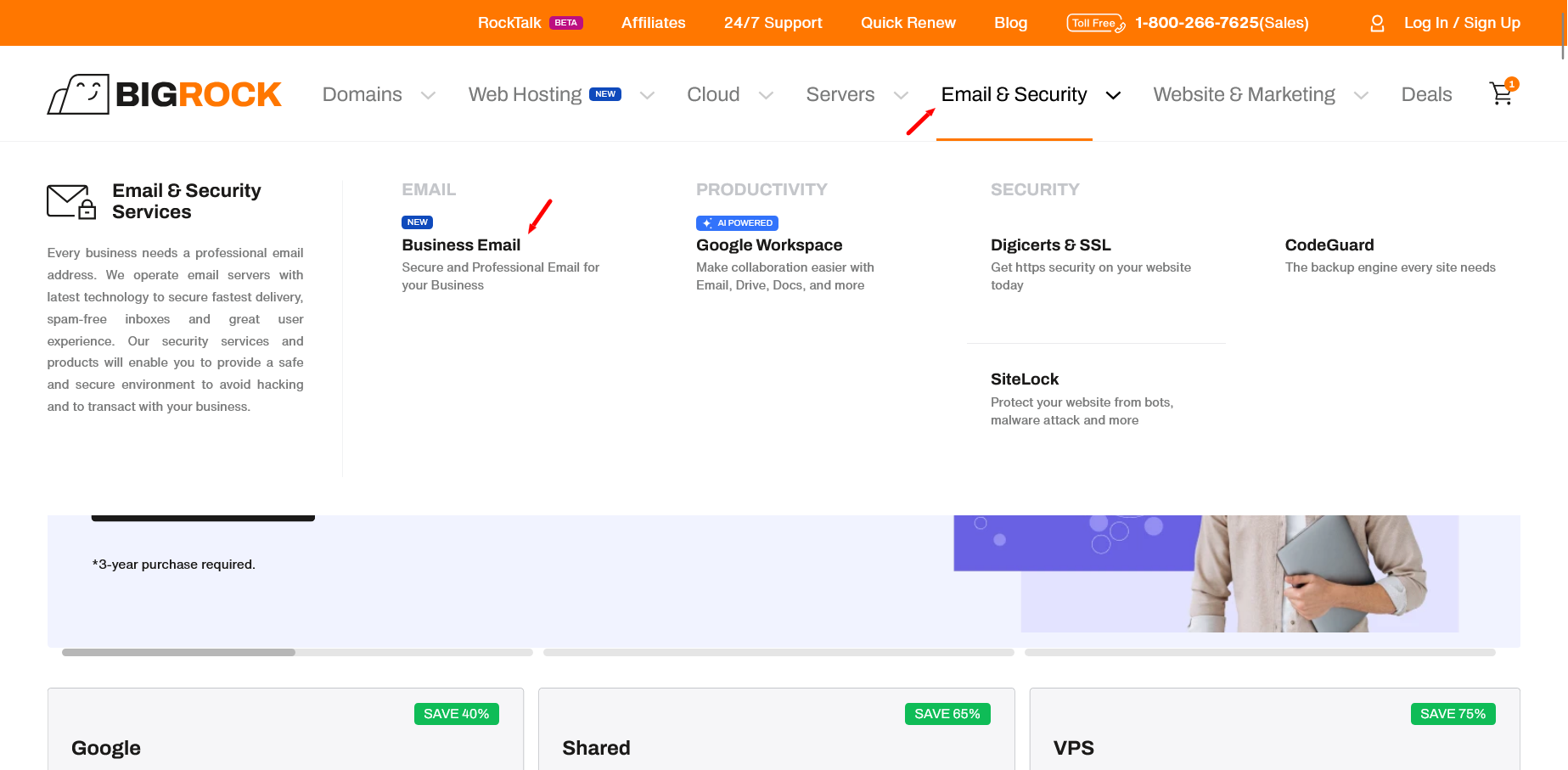Screen dimensions: 1568x770
Task: Expand the Web Hosting dropdown chevron
Action: coord(647,95)
